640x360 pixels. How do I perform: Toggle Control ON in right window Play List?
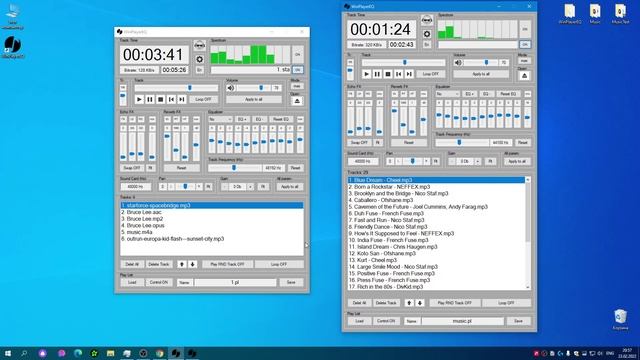(x=386, y=321)
